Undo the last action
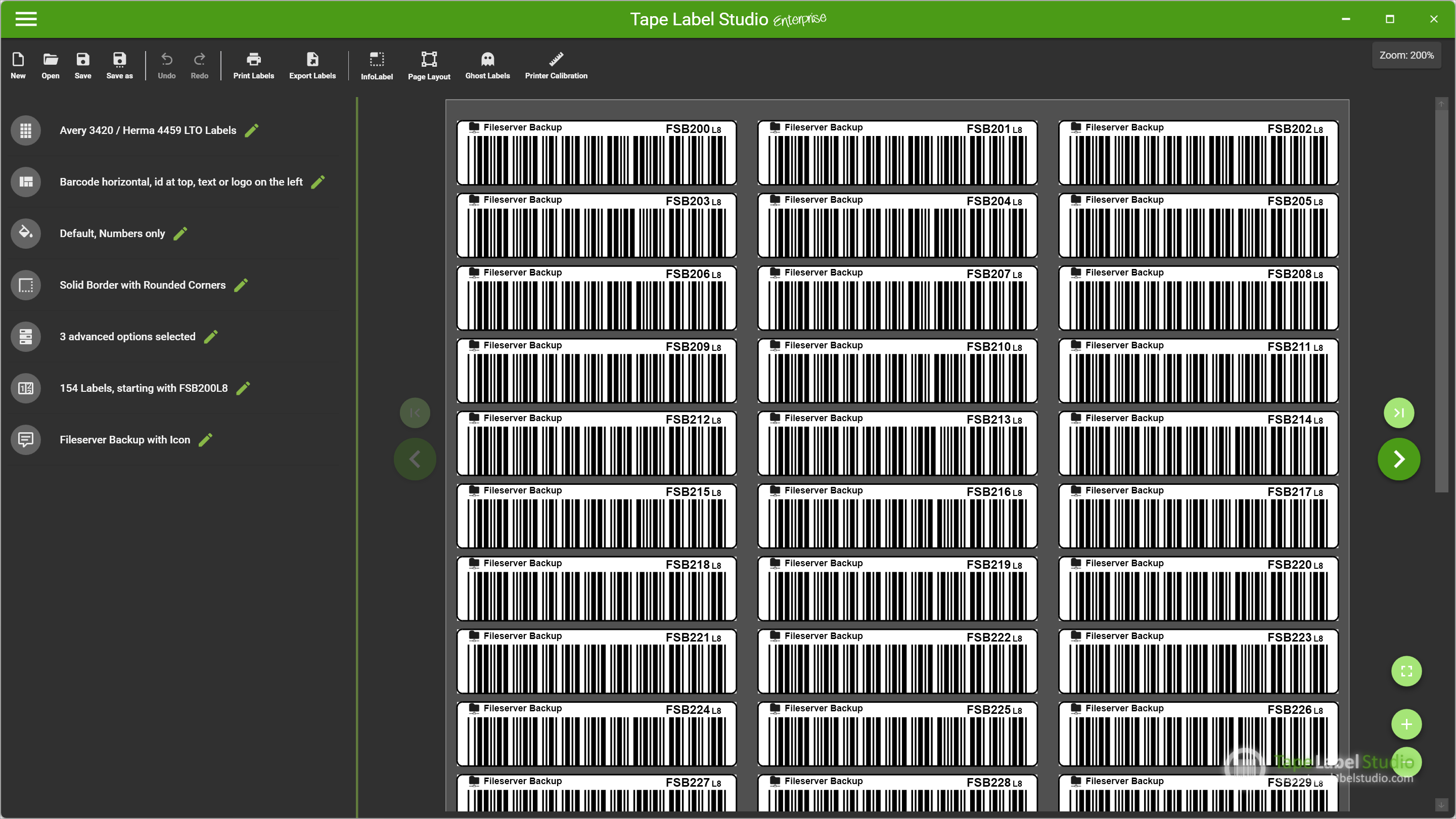The height and width of the screenshot is (819, 1456). [166, 66]
